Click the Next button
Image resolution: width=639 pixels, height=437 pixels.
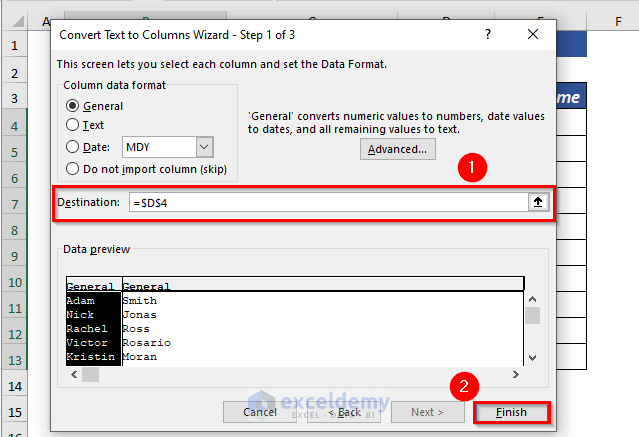pos(427,412)
